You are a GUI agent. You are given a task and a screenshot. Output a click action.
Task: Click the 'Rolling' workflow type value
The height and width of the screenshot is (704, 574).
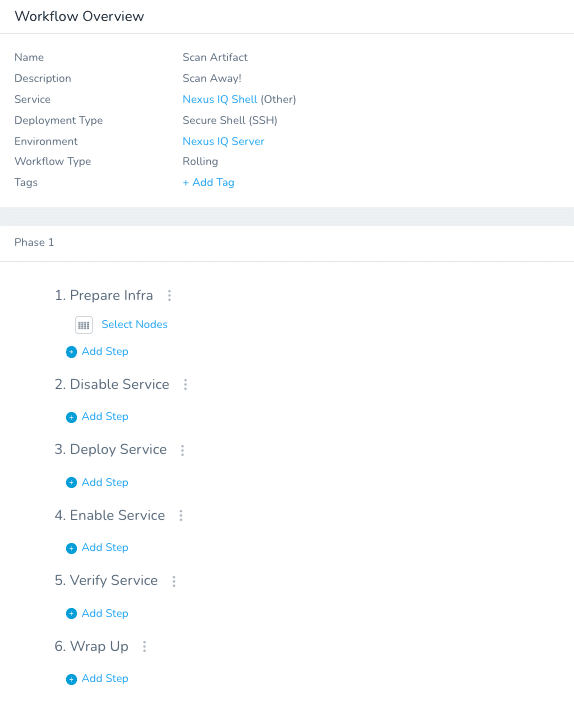click(x=200, y=162)
